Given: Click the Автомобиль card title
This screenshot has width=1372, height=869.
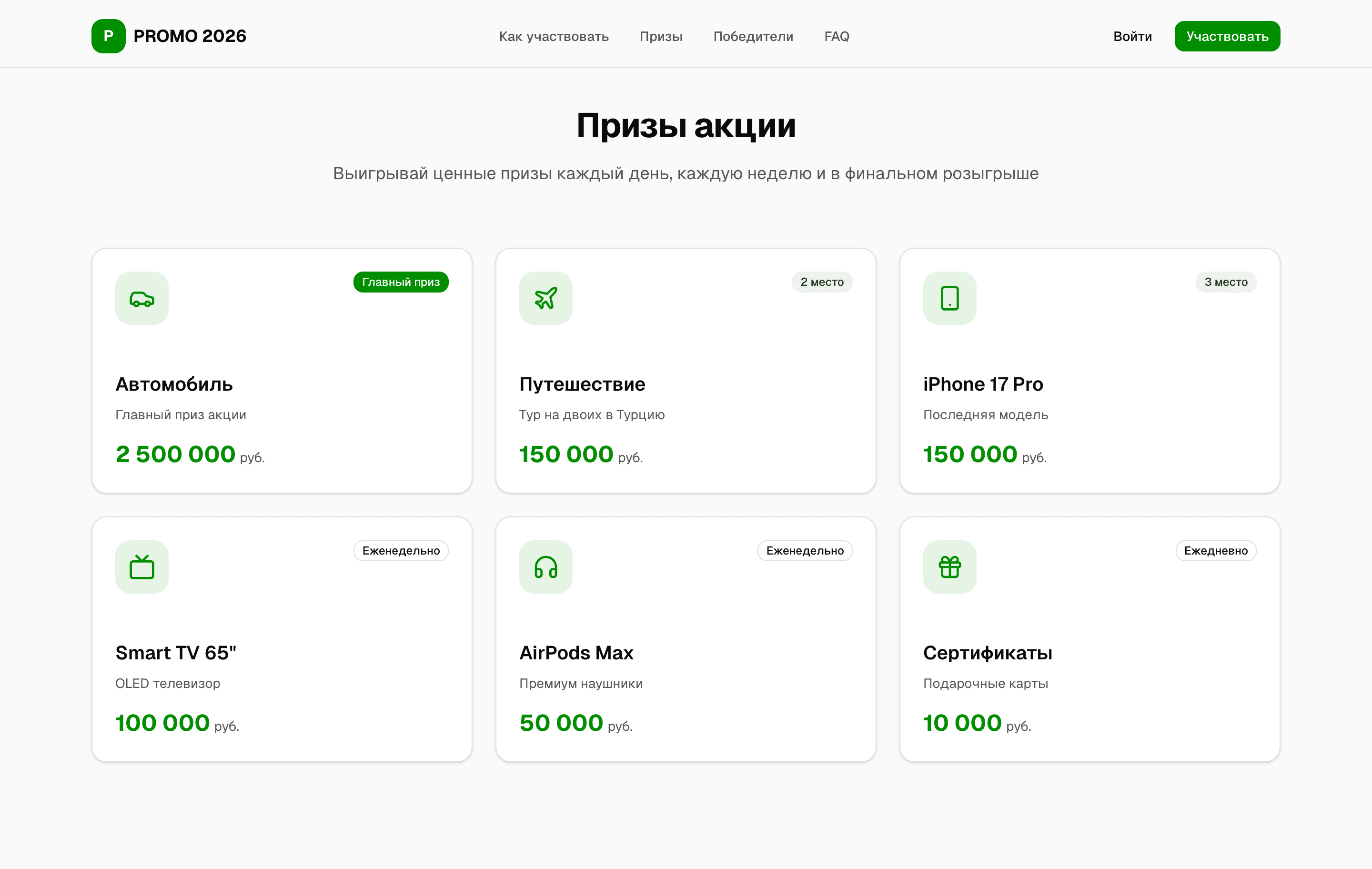Looking at the screenshot, I should [x=174, y=384].
